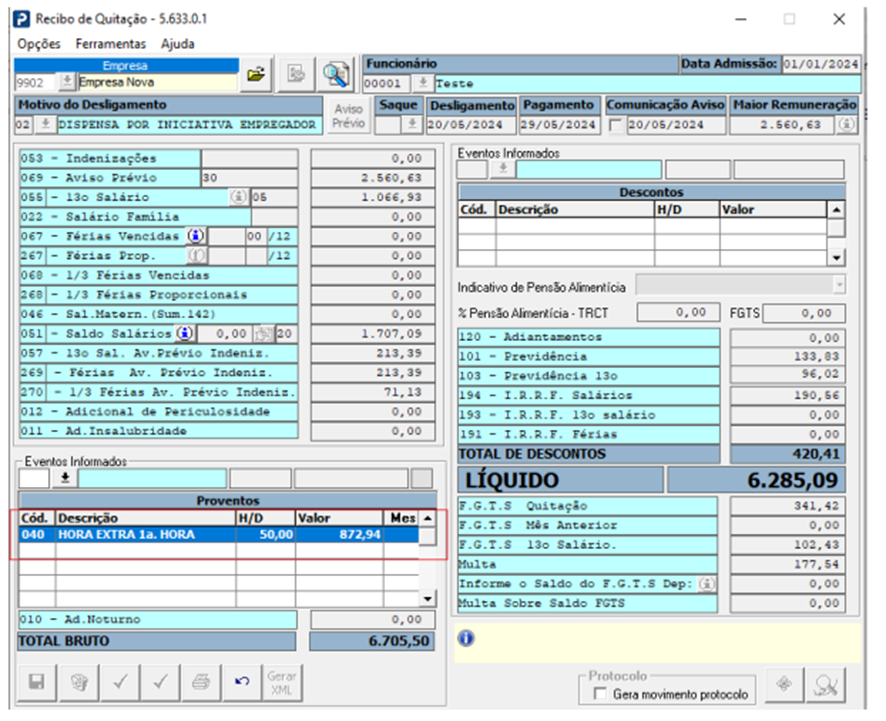Viewport: 886px width, 721px height.
Task: Open the Eventos Informados lookup above Descontos
Action: coord(503,169)
